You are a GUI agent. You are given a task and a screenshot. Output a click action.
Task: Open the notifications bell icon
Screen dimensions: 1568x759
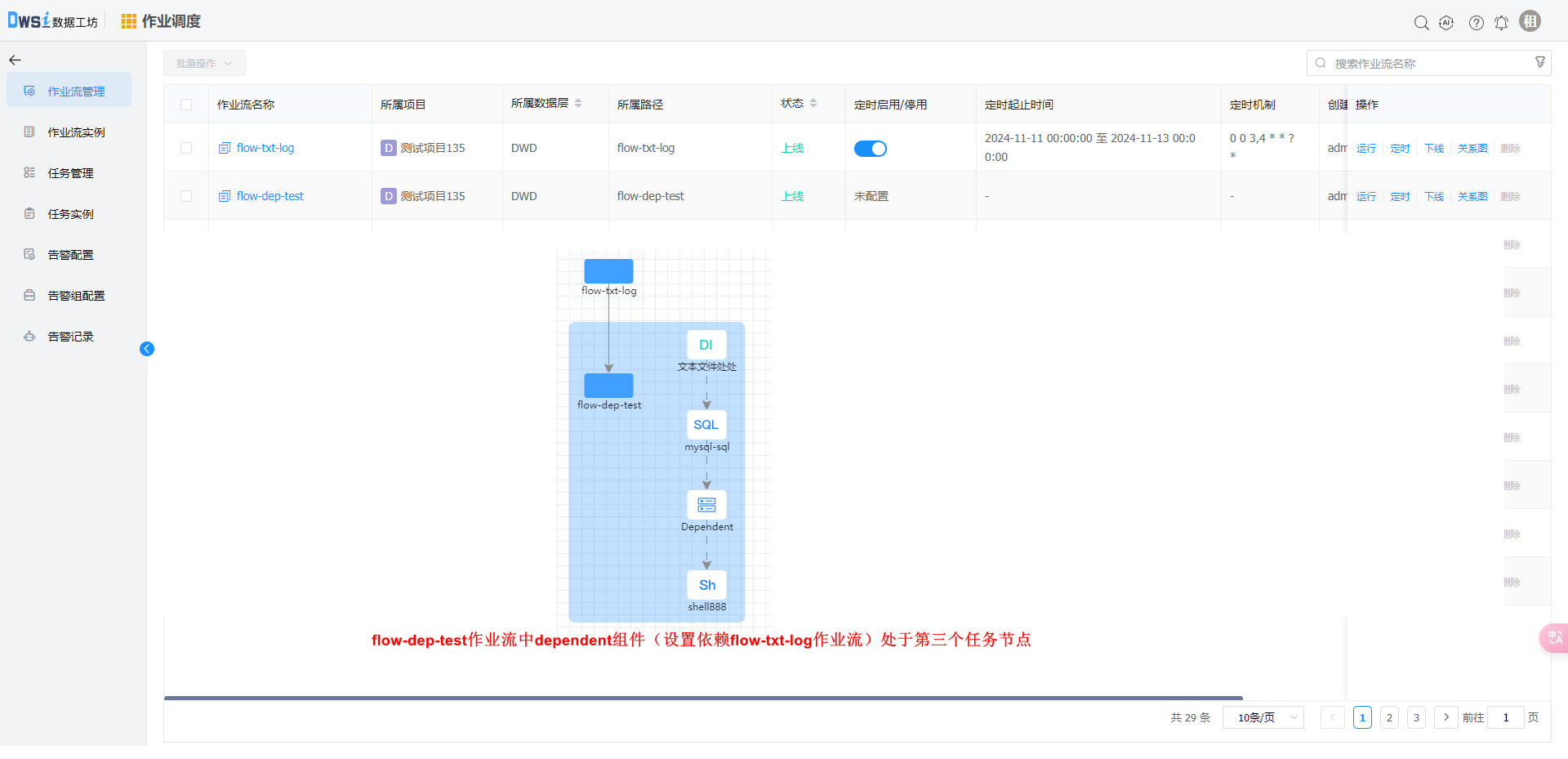coord(1501,23)
